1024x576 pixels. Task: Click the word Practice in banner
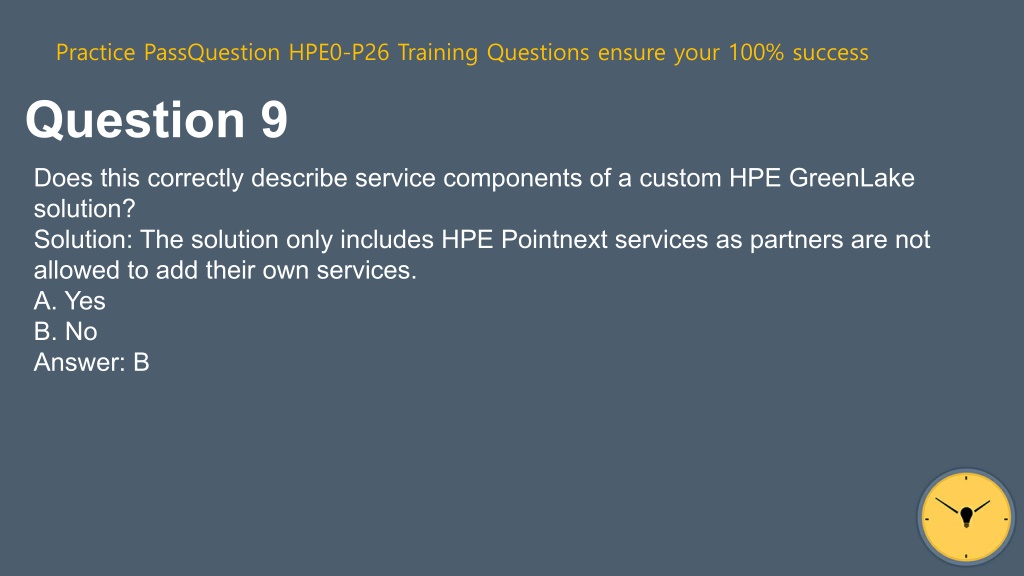(x=95, y=52)
